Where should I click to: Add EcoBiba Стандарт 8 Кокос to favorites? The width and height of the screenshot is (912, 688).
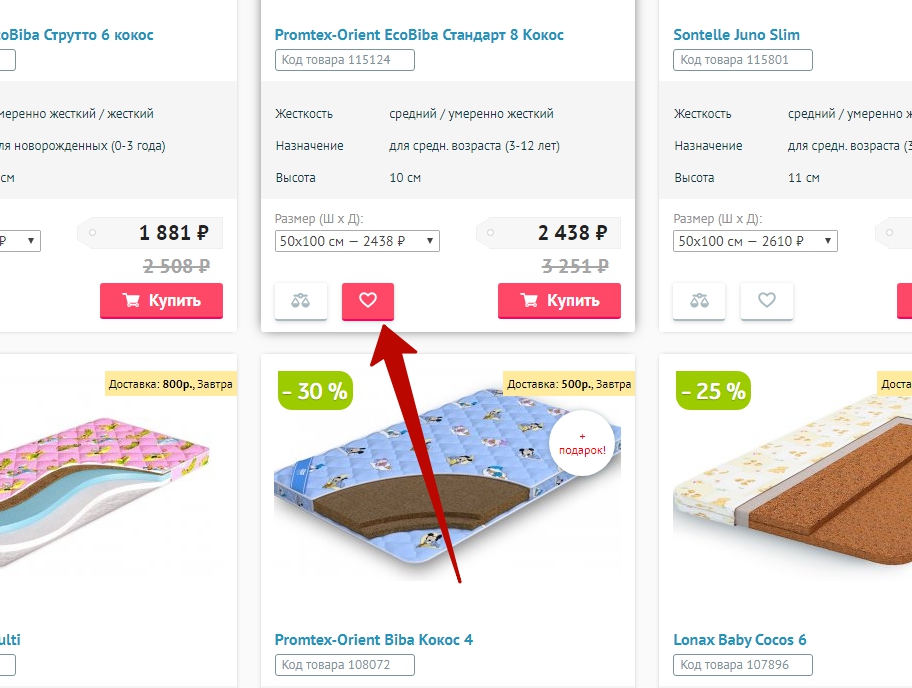368,301
